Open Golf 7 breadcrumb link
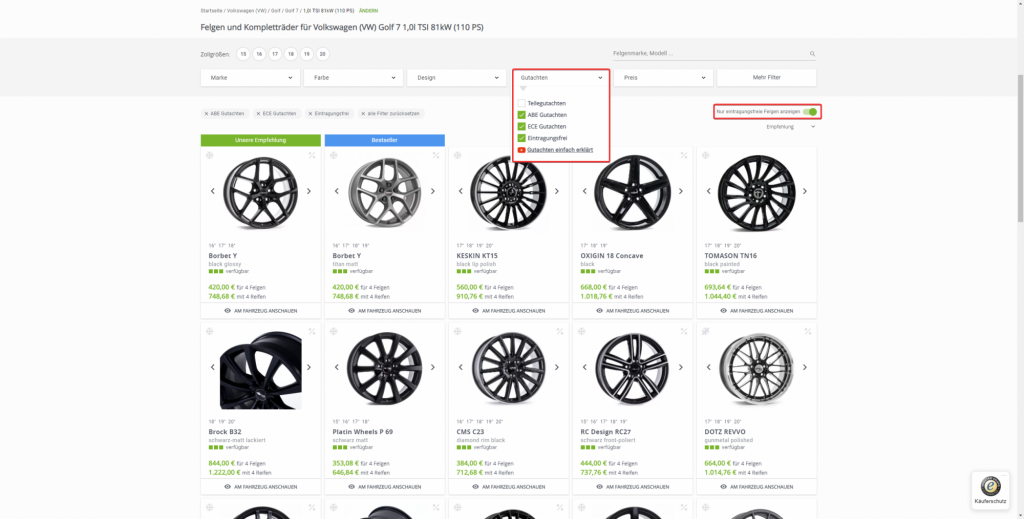Screen dimensions: 1024x519 click(x=291, y=11)
